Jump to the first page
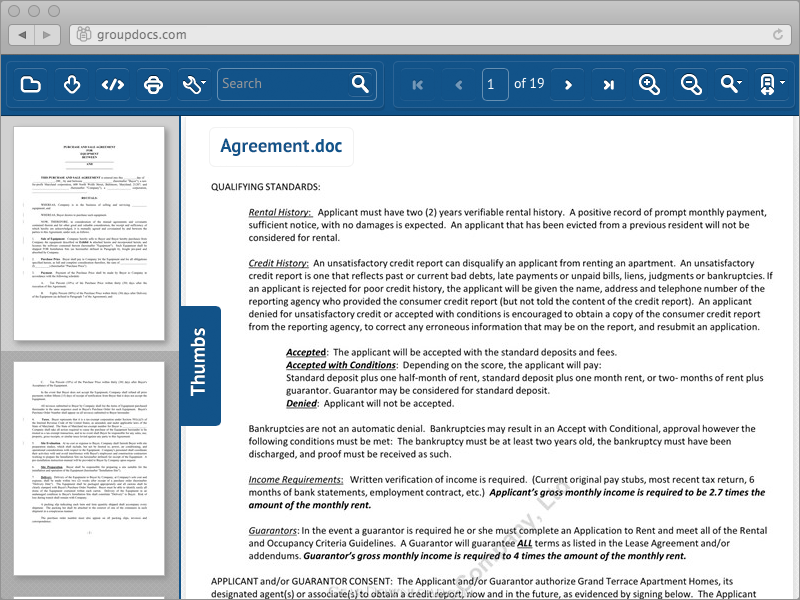Viewport: 800px width, 600px height. point(418,85)
